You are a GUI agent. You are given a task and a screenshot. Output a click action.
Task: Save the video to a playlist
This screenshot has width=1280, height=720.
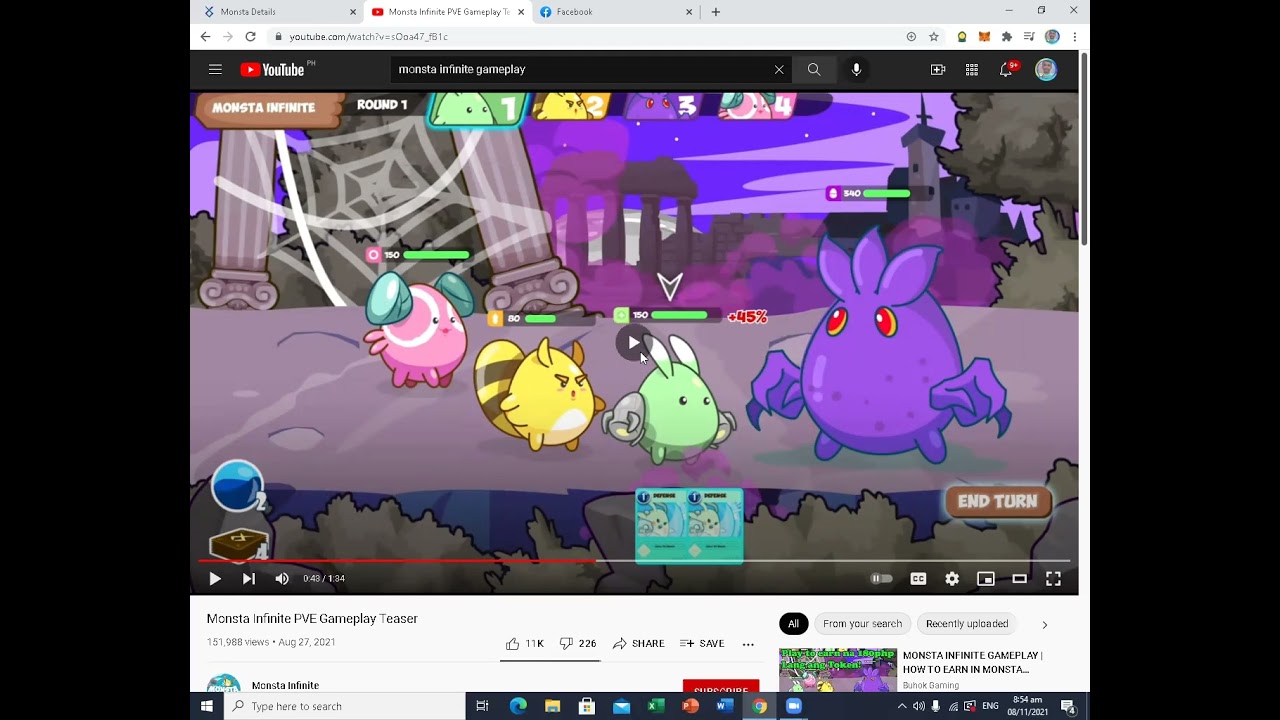[702, 643]
